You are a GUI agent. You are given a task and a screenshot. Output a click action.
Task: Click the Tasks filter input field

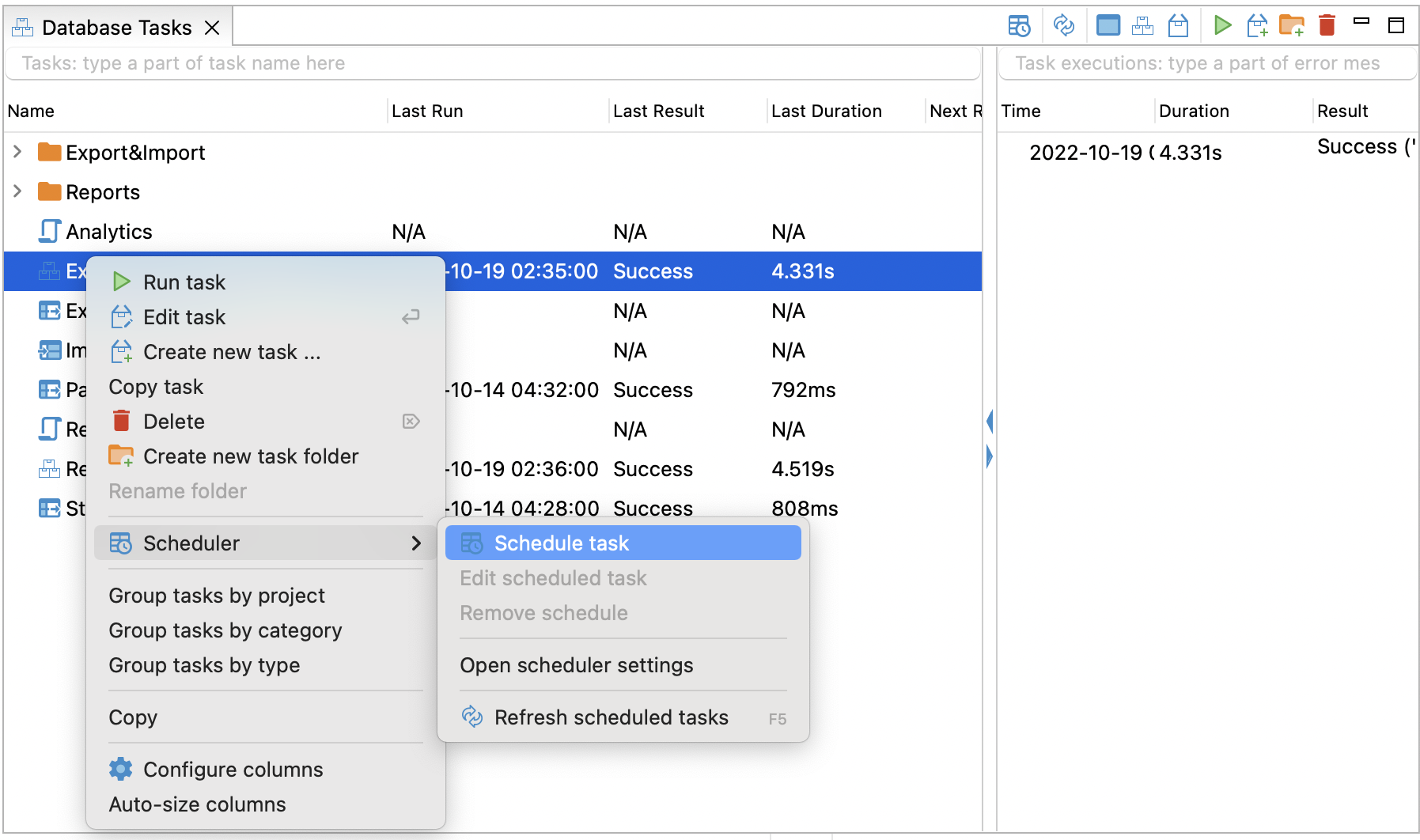[x=492, y=62]
